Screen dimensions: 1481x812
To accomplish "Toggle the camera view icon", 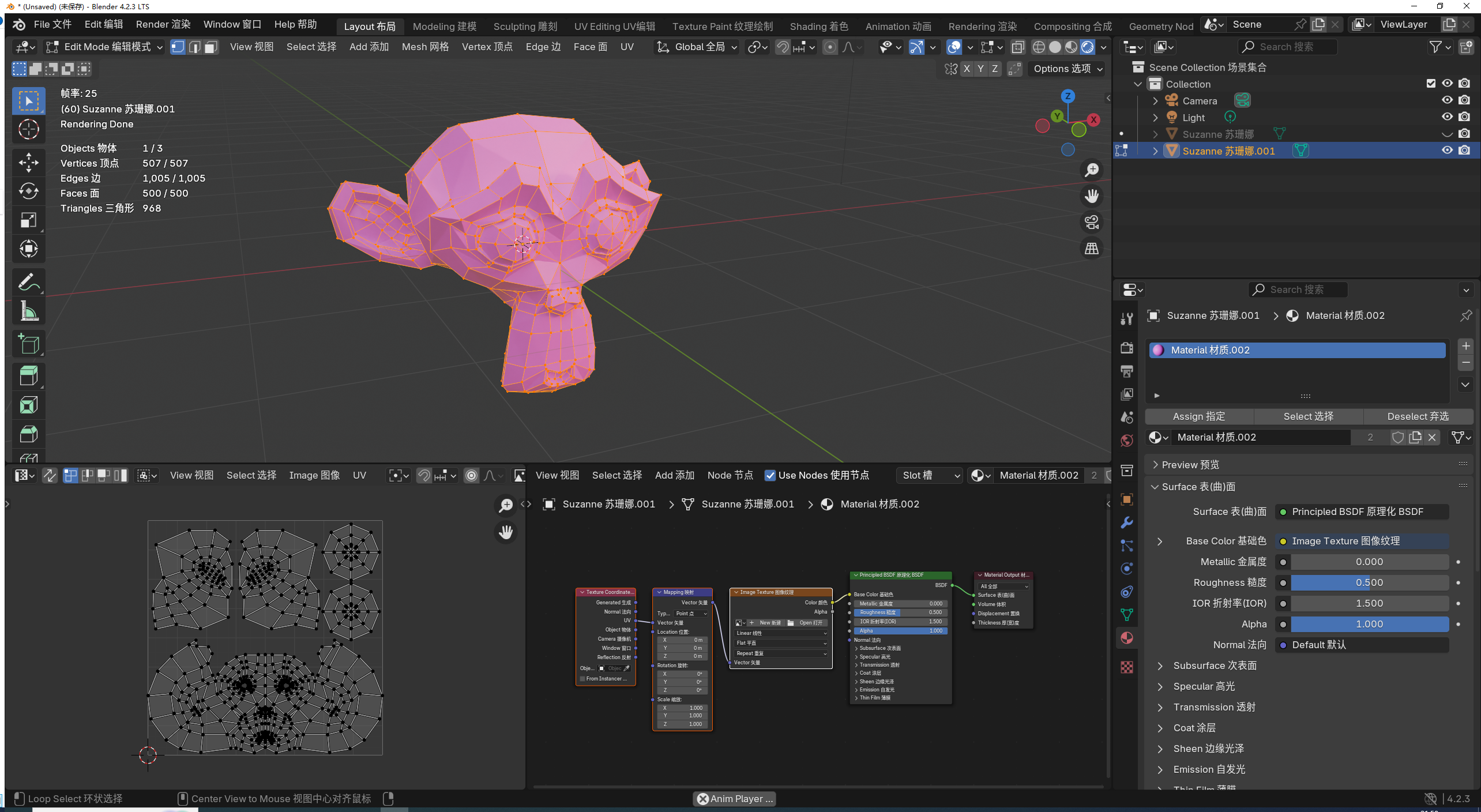I will click(x=1092, y=223).
